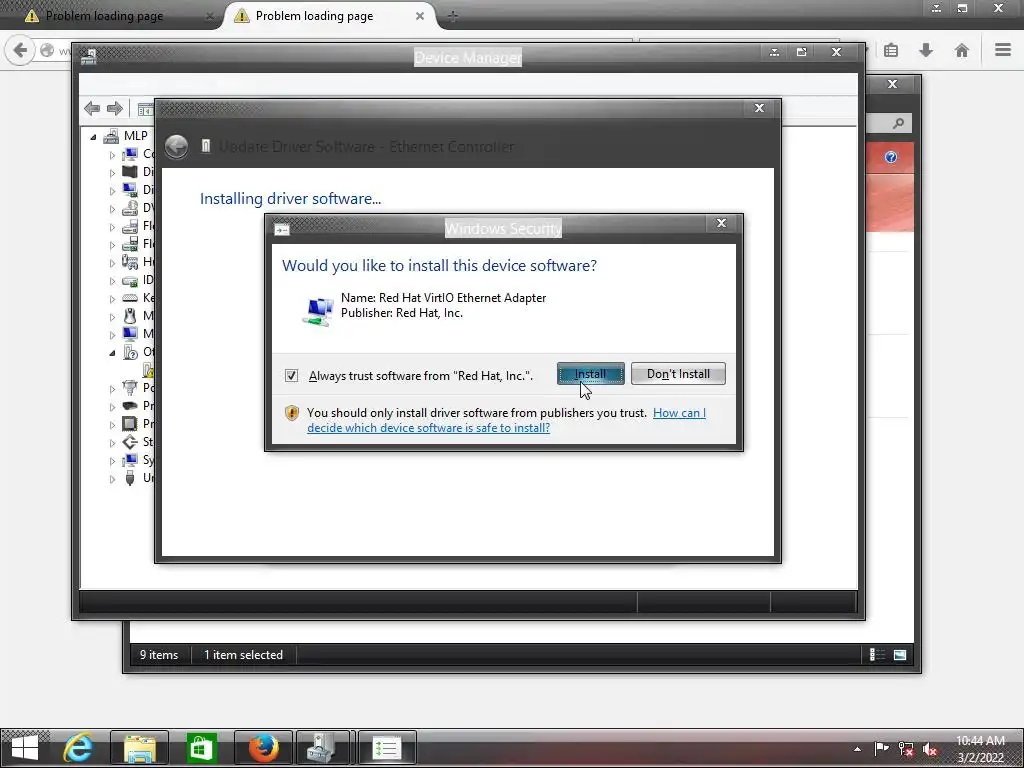The width and height of the screenshot is (1024, 768).
Task: Open a new Firefox tab with plus
Action: click(453, 16)
